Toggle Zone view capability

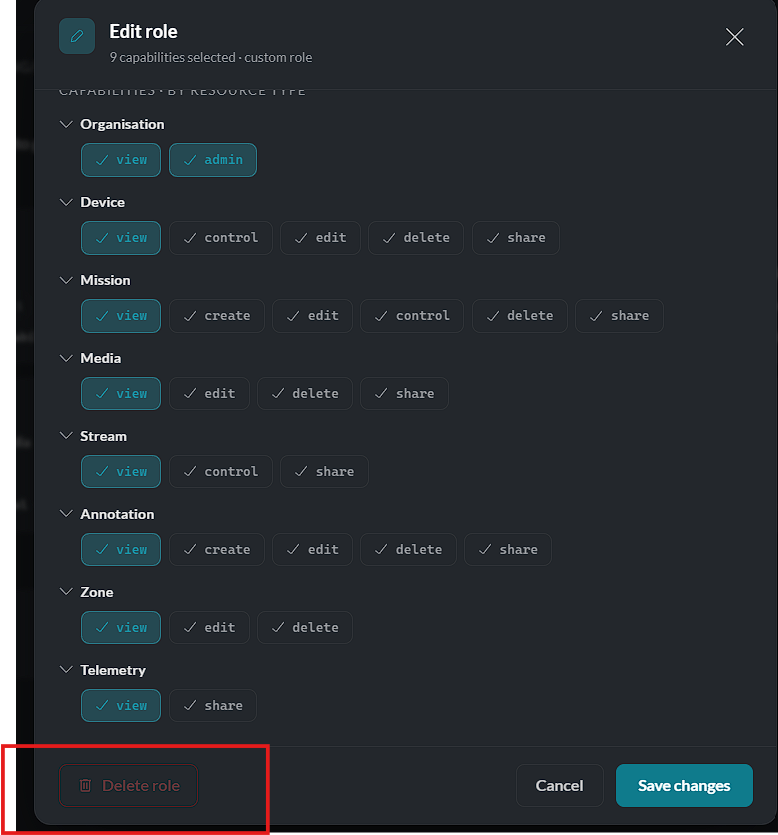(121, 628)
